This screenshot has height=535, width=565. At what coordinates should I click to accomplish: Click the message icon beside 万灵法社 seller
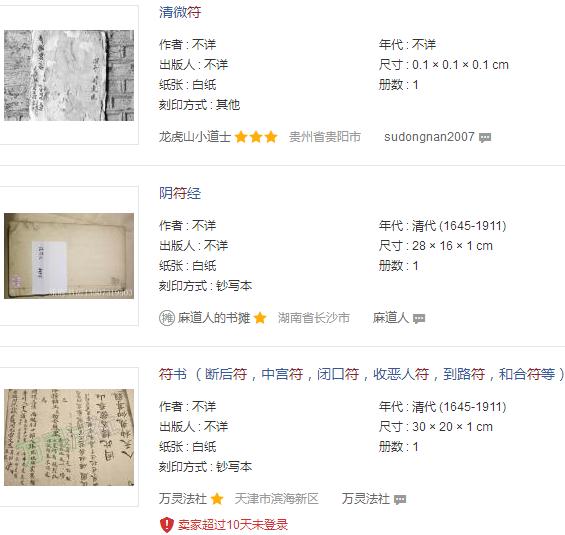pyautogui.click(x=400, y=500)
